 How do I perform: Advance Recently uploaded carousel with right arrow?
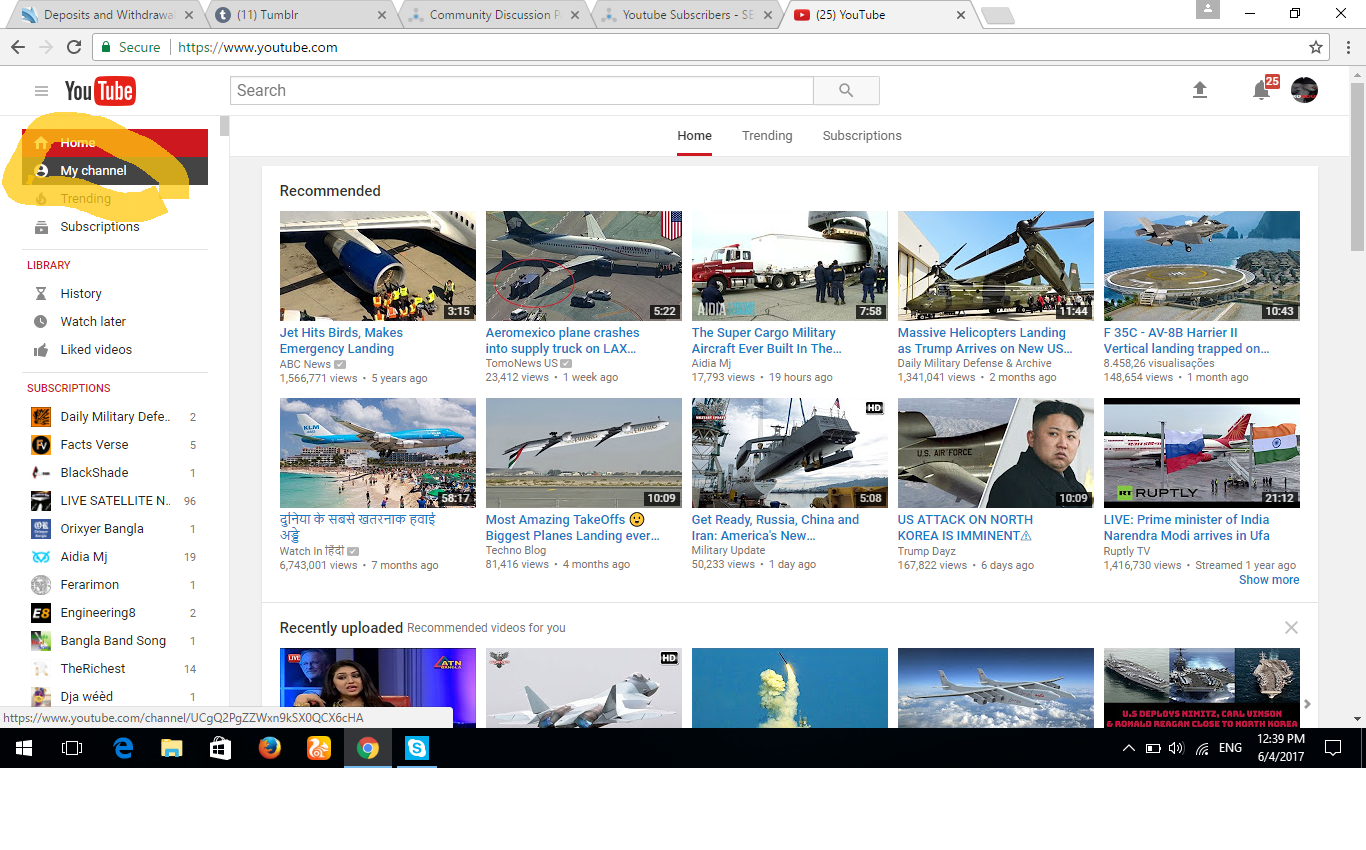[x=1307, y=704]
